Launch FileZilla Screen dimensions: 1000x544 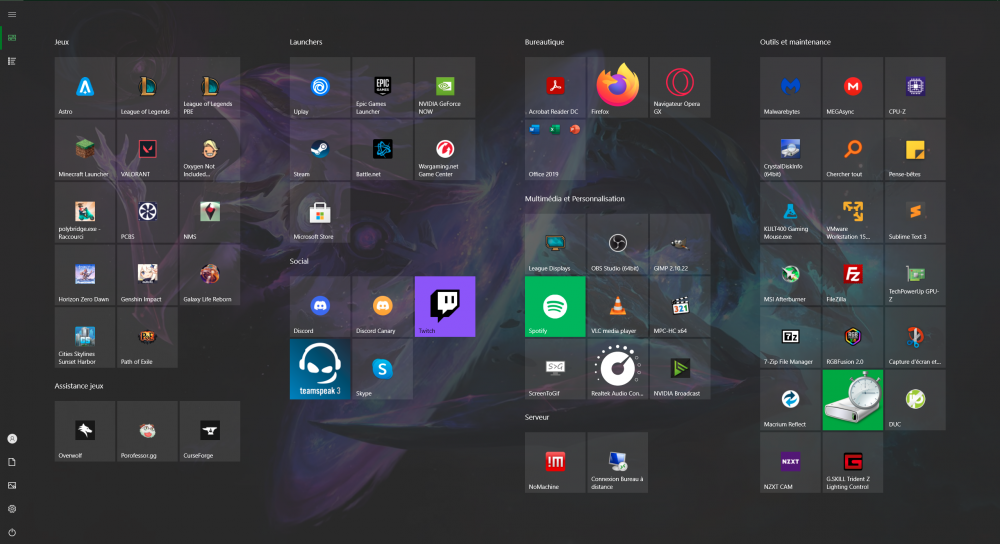(x=853, y=275)
